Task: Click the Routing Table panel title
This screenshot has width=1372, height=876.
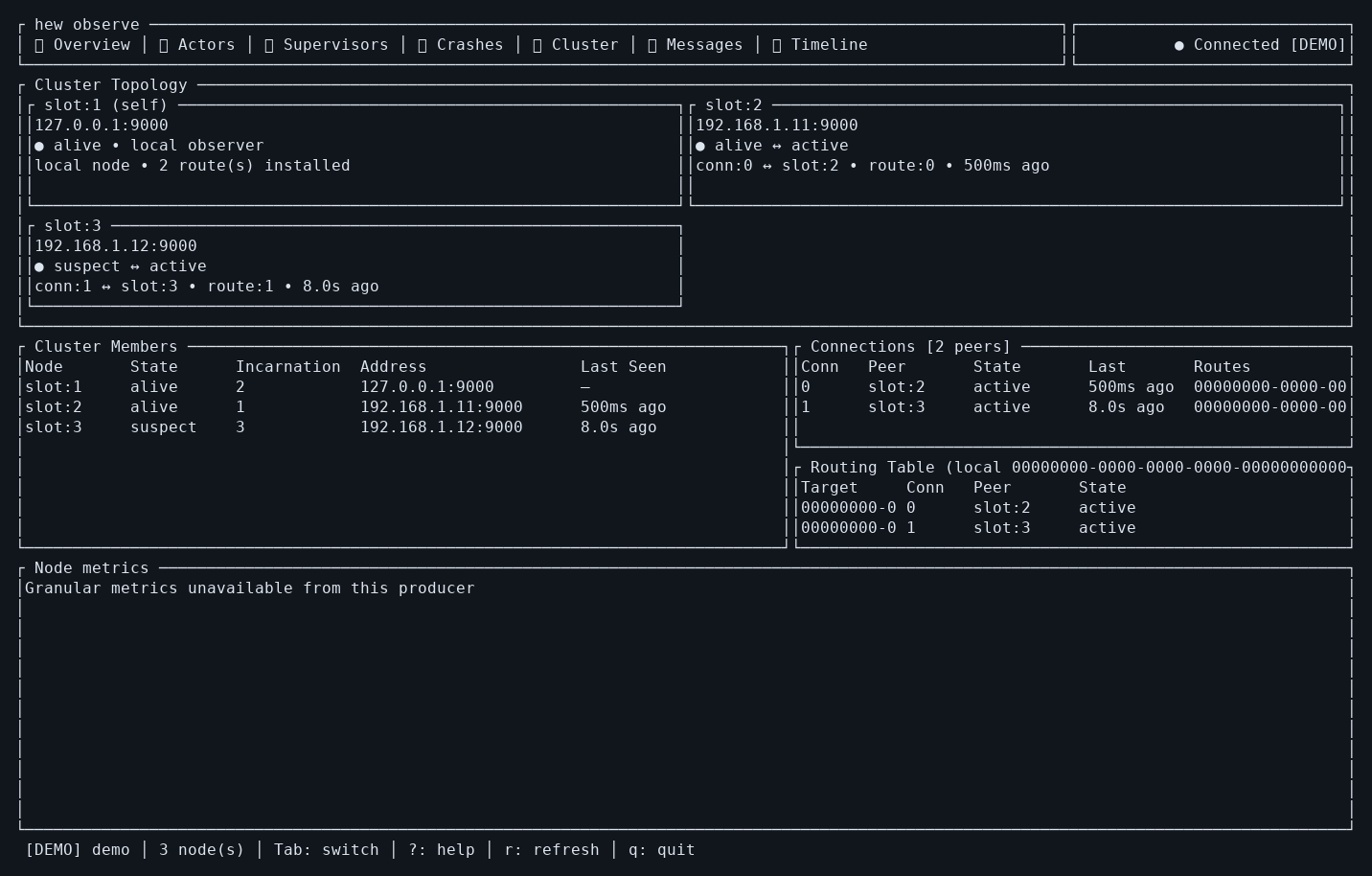Action: [1079, 468]
